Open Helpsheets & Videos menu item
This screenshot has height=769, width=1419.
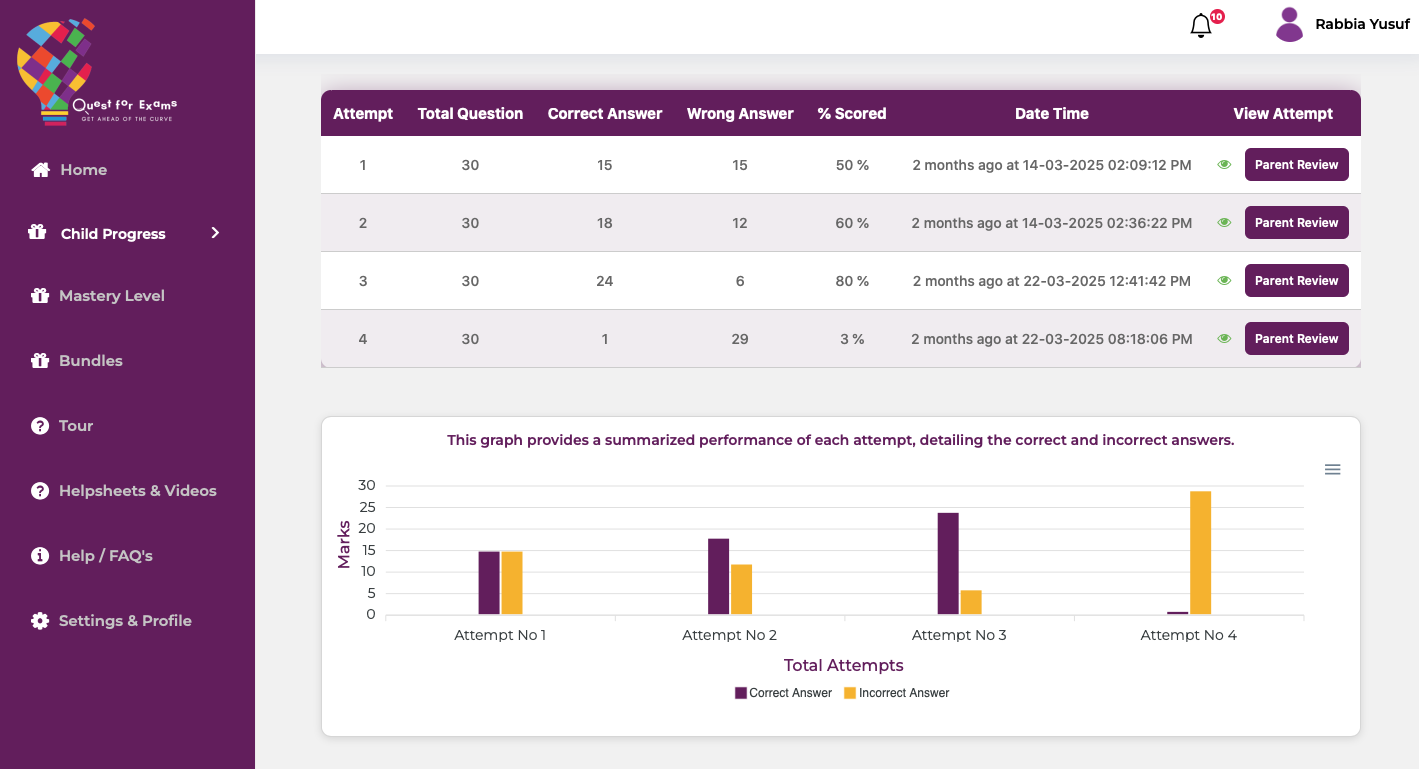click(x=137, y=491)
